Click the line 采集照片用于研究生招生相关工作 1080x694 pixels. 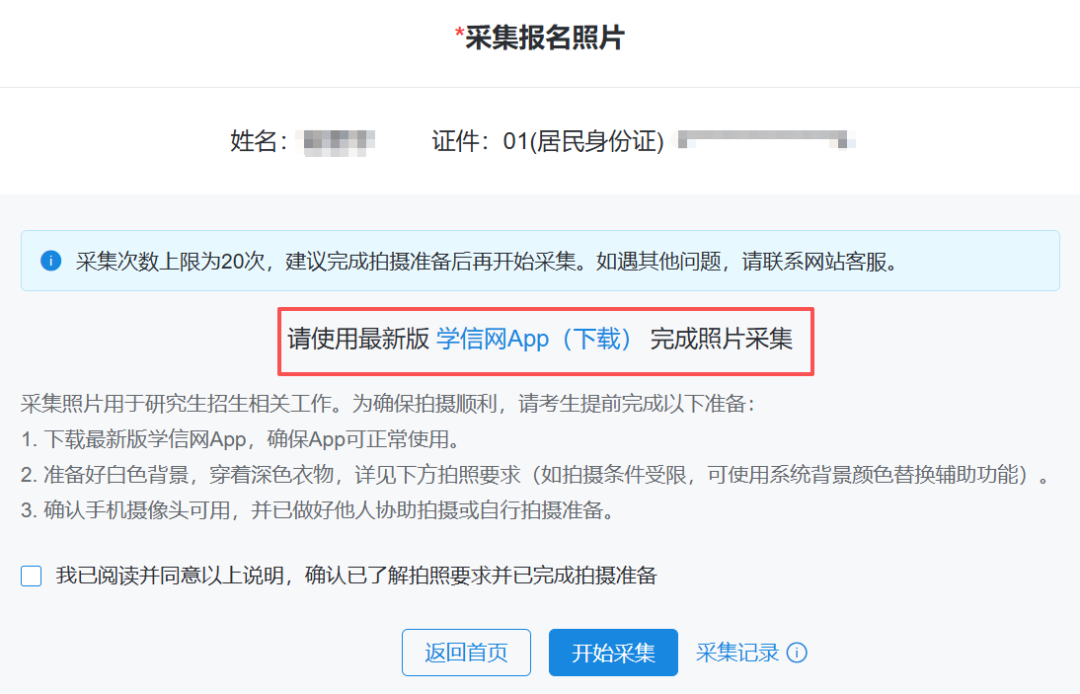tap(388, 403)
